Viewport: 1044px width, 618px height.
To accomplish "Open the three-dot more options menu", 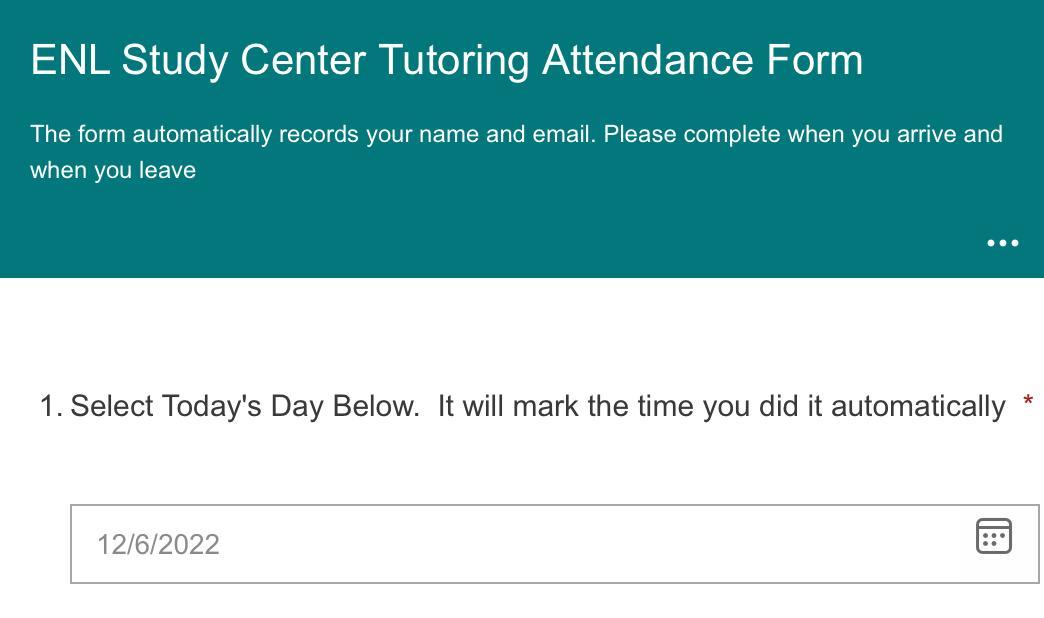I will point(1002,243).
